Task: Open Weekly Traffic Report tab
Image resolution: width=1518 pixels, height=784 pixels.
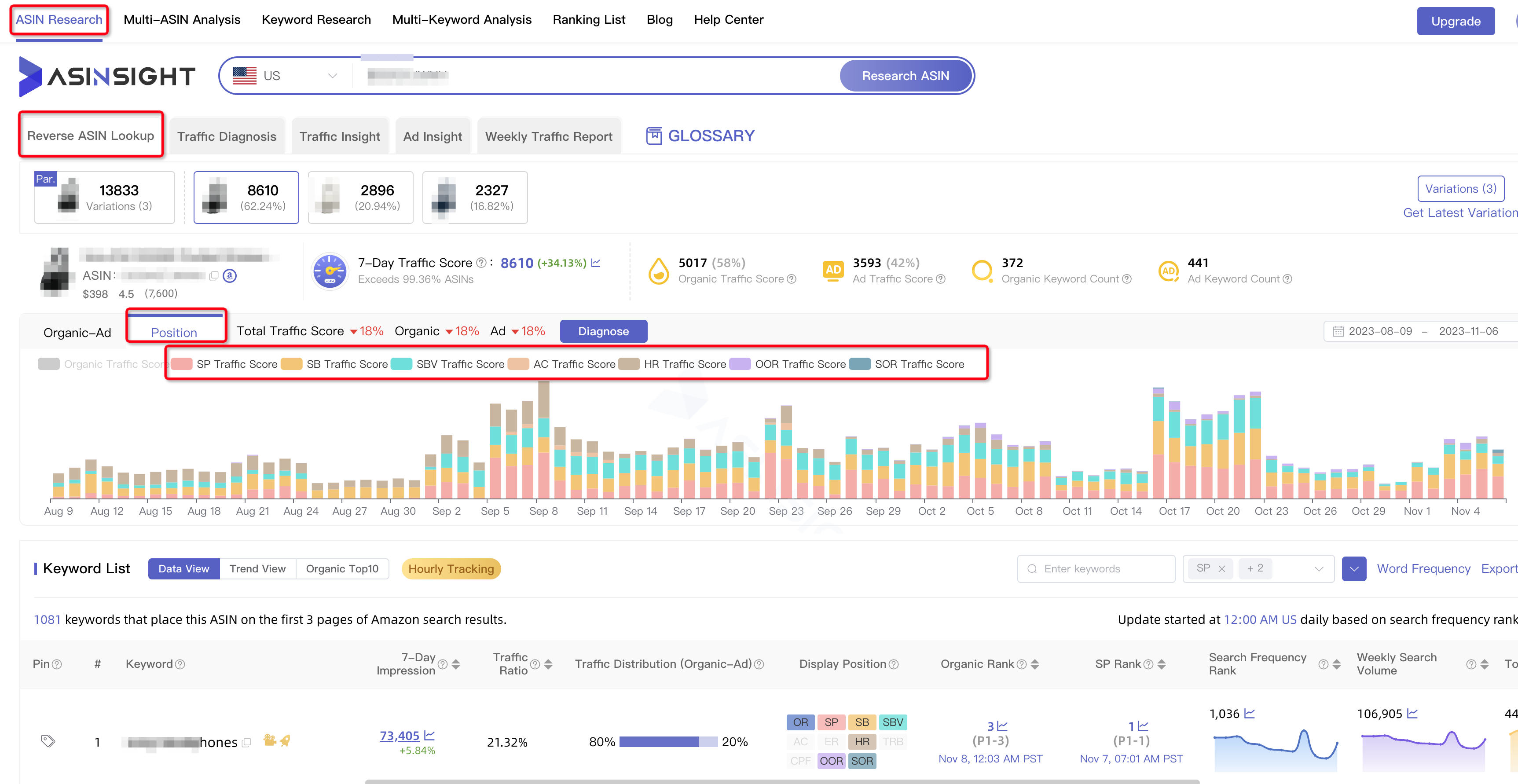Action: (549, 136)
